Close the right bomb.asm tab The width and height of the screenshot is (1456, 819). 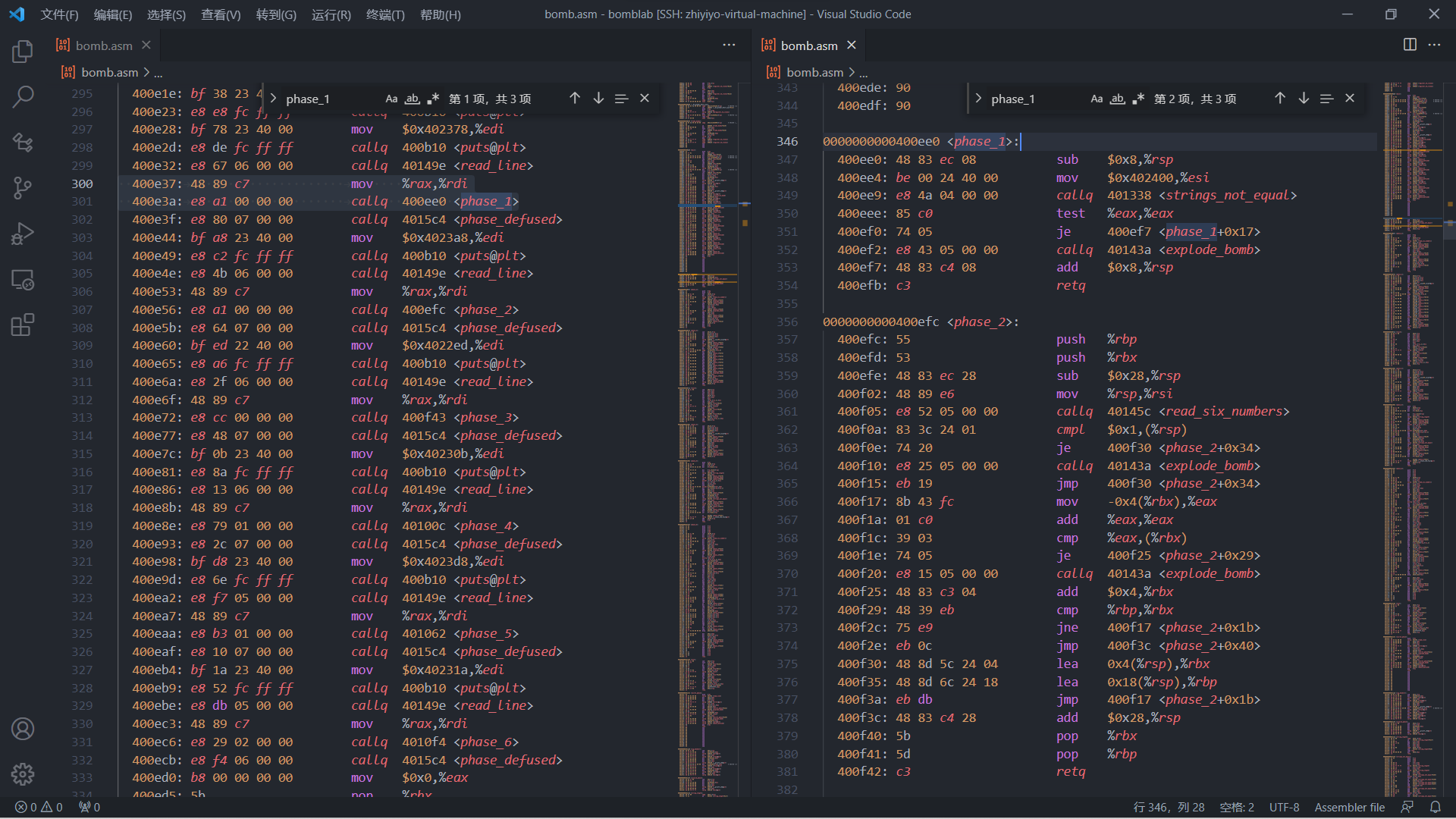tap(852, 45)
